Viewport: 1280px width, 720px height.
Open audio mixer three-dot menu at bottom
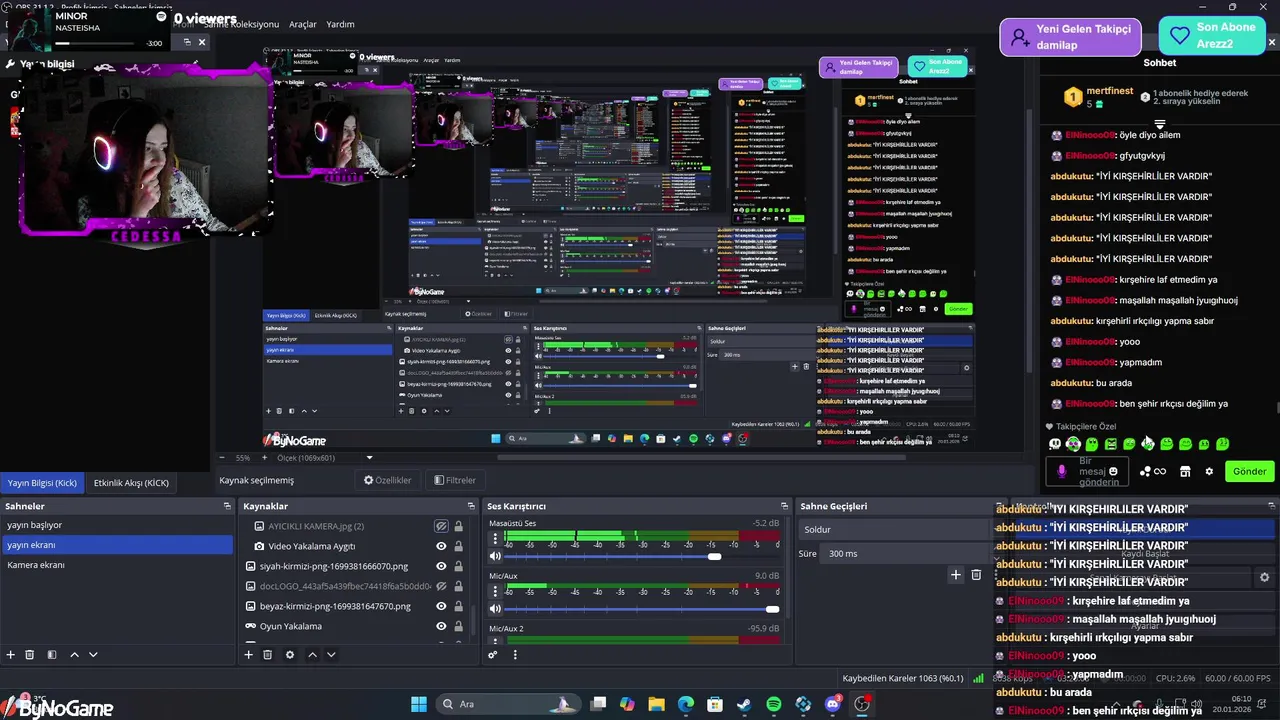pos(515,655)
